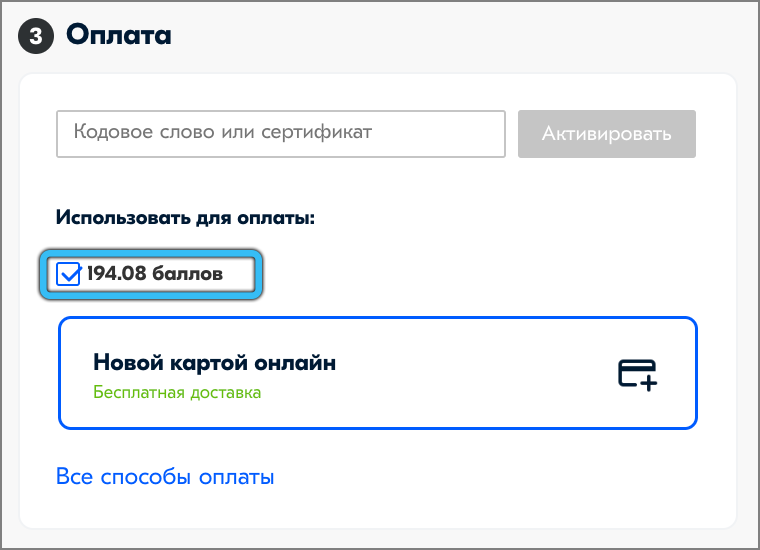Click the "Оплата" section heading
Image resolution: width=760 pixels, height=550 pixels.
[119, 36]
